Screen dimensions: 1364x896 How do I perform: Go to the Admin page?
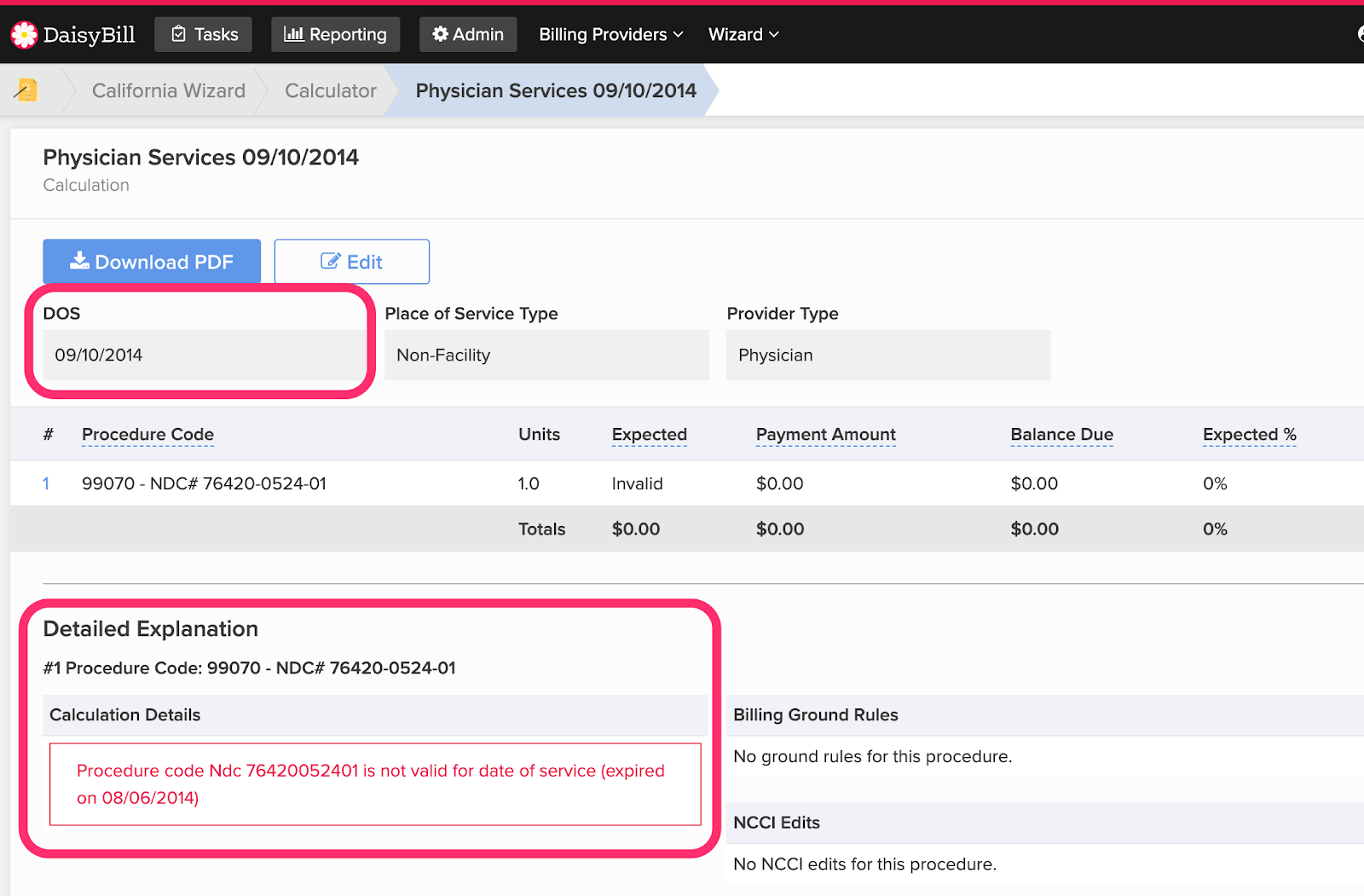pyautogui.click(x=468, y=35)
